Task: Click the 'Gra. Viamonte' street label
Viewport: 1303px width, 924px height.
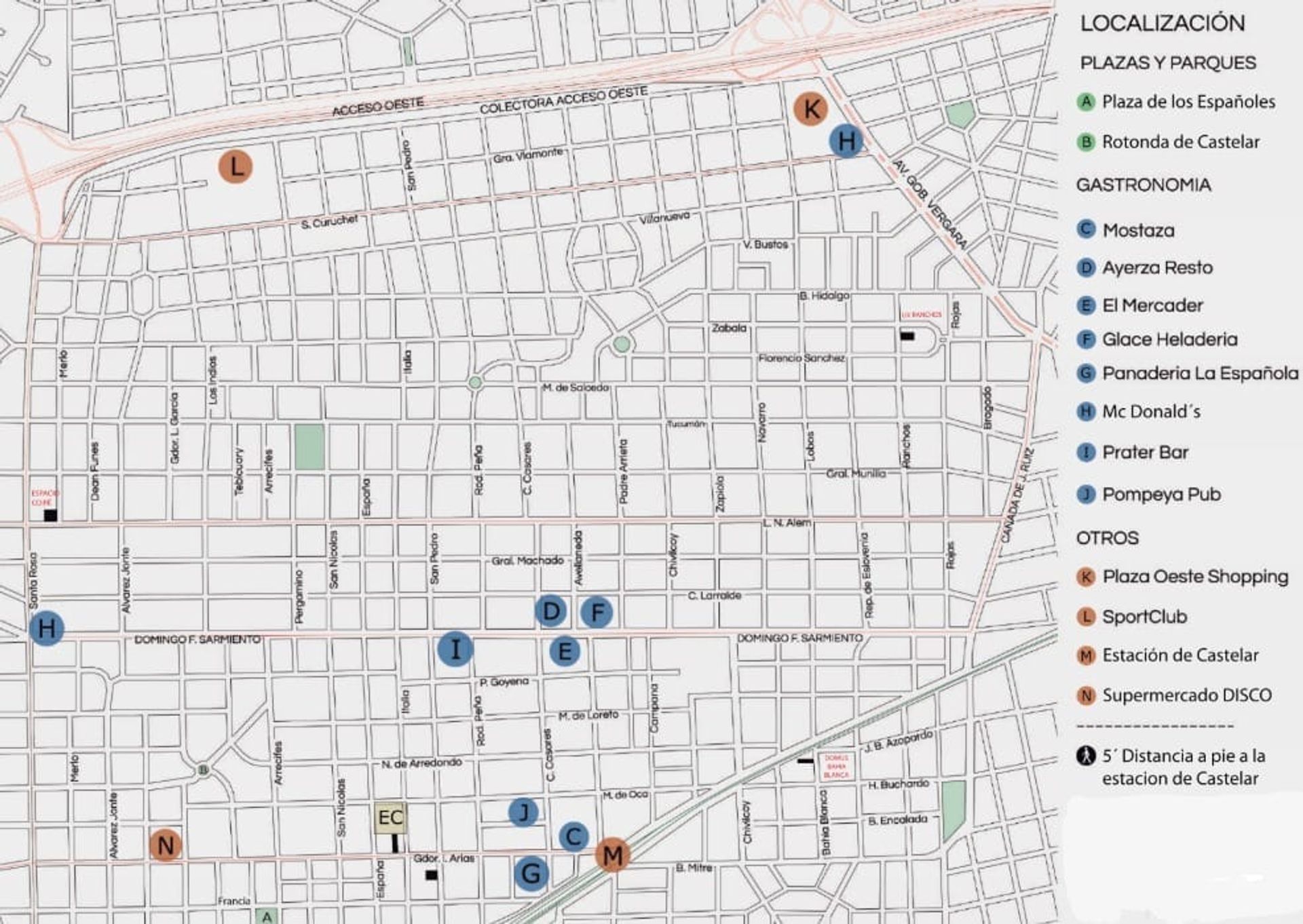Action: click(528, 155)
